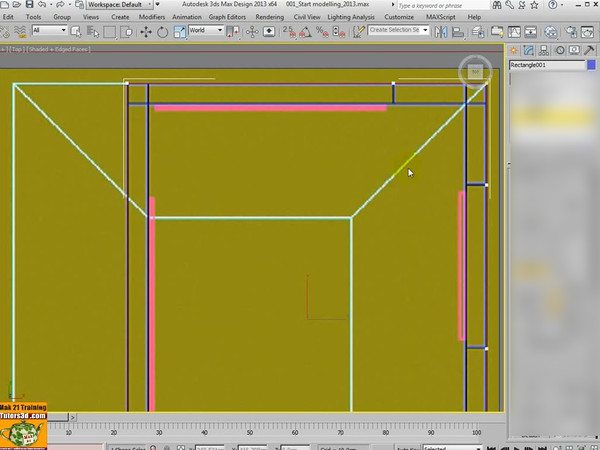
Task: Save the scene with the floppy disk icon
Action: (29, 5)
